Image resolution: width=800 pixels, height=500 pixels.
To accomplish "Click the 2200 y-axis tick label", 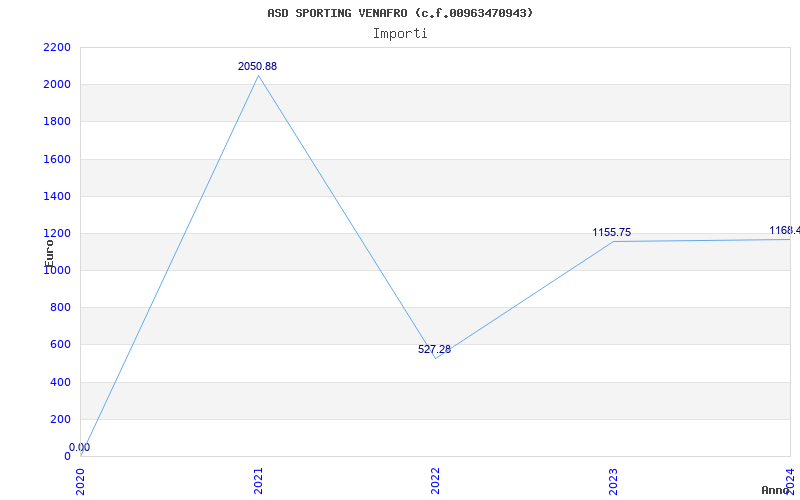I will [57, 48].
